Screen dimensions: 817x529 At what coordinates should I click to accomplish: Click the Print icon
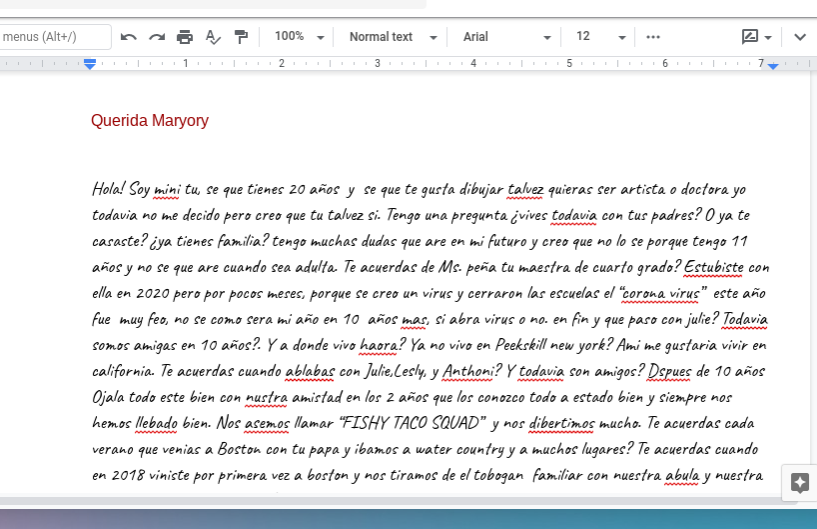(x=184, y=37)
